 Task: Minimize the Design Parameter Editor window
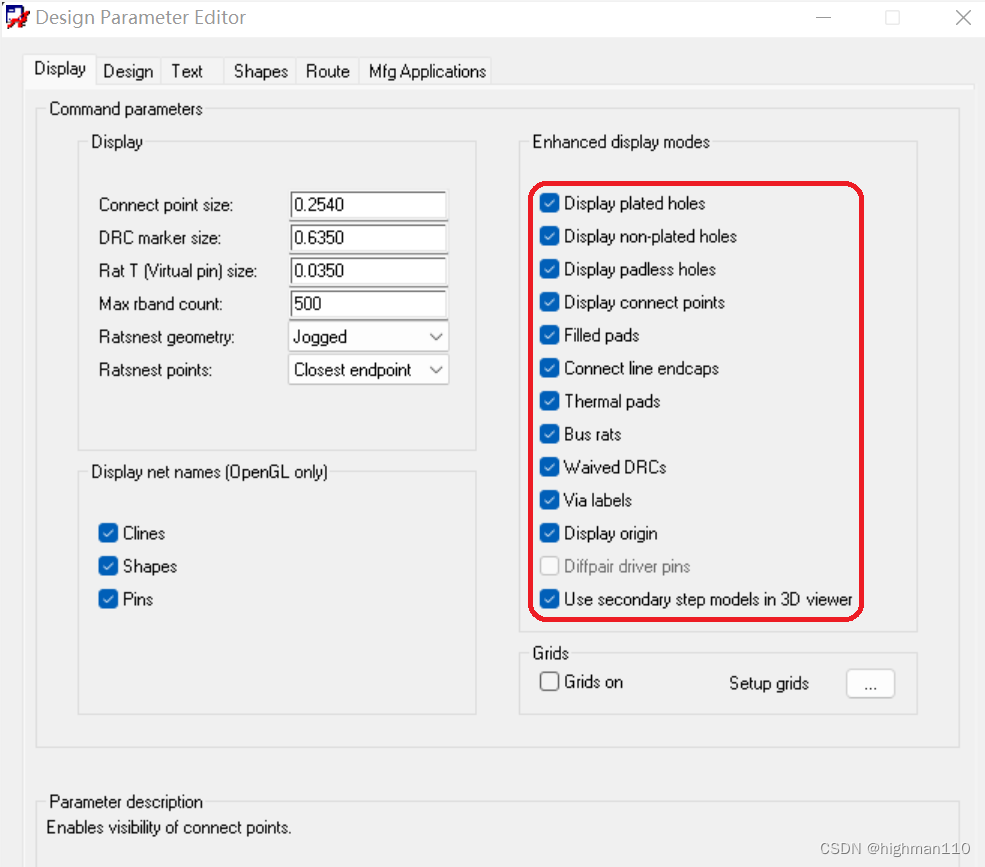[824, 18]
